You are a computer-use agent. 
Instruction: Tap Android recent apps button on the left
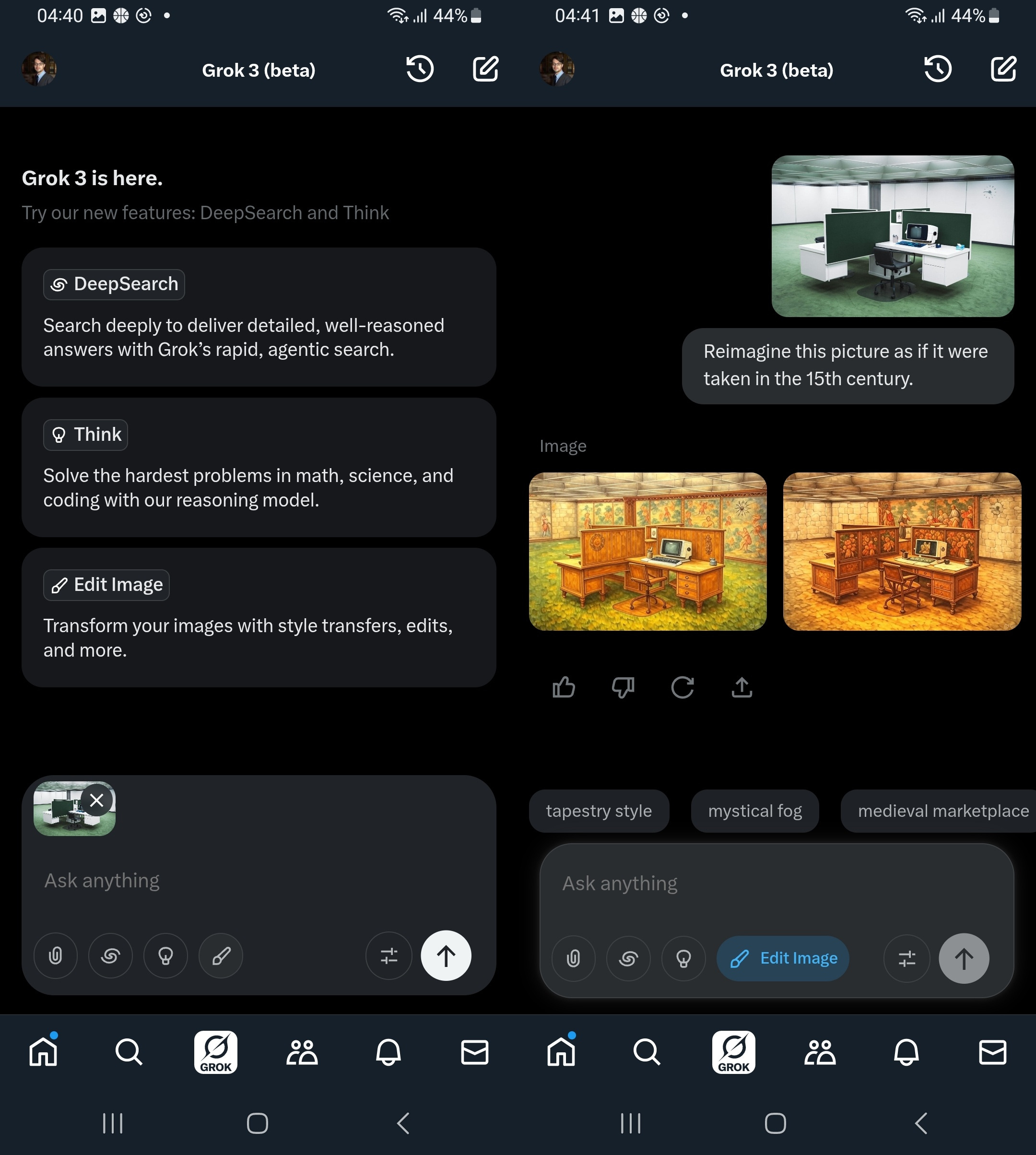113,1123
